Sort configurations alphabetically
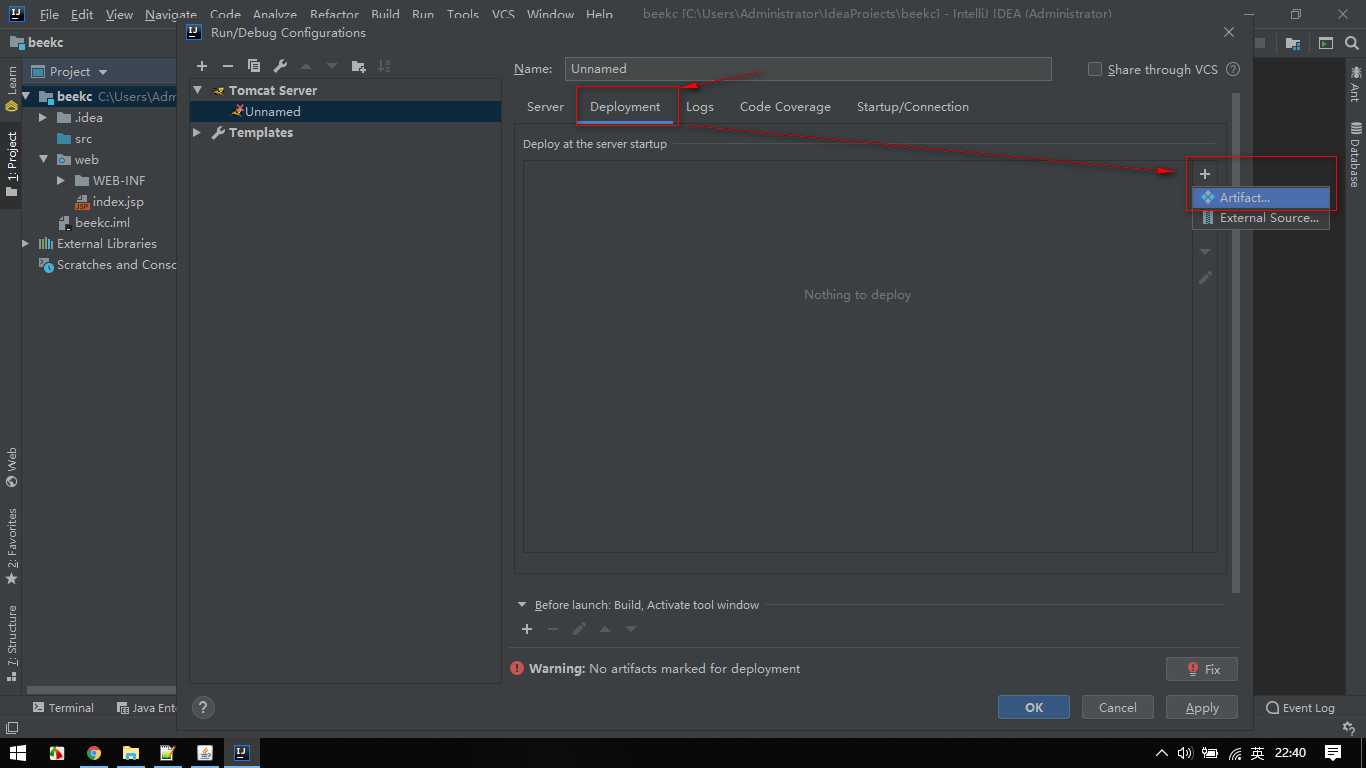 384,66
